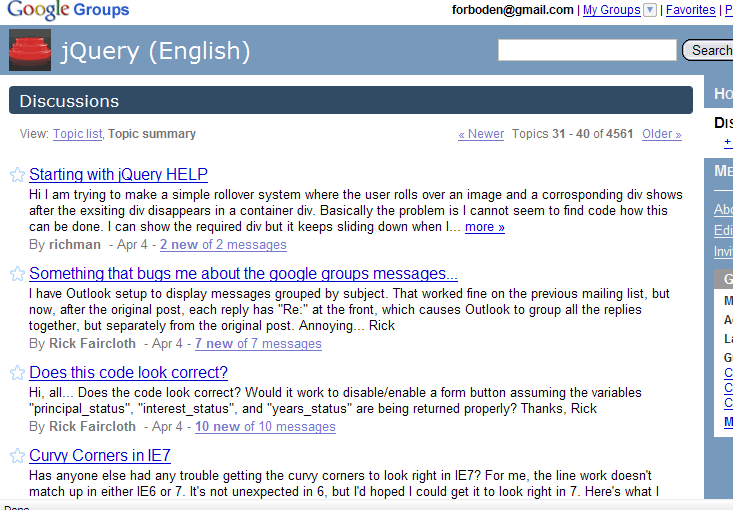Open 'Something that bugs me about the google groups messages' topic

pos(243,273)
